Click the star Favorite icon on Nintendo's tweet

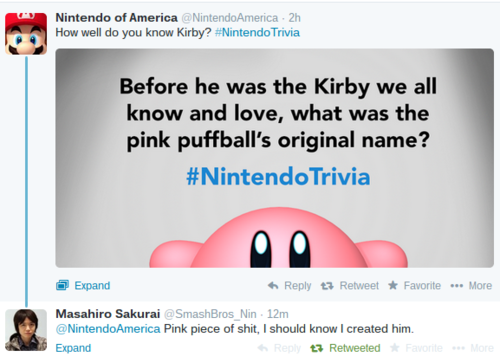pos(393,285)
